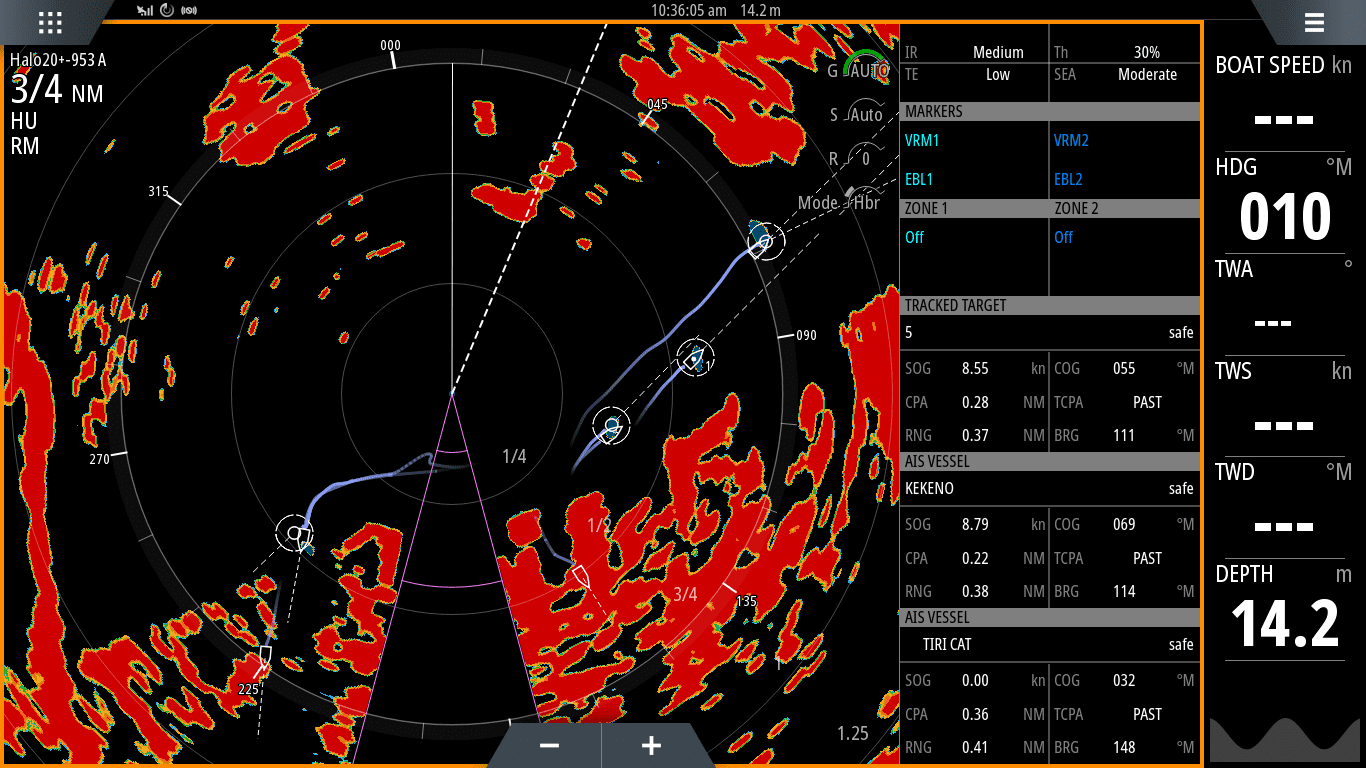Enable the VRM1 range marker

click(x=921, y=141)
